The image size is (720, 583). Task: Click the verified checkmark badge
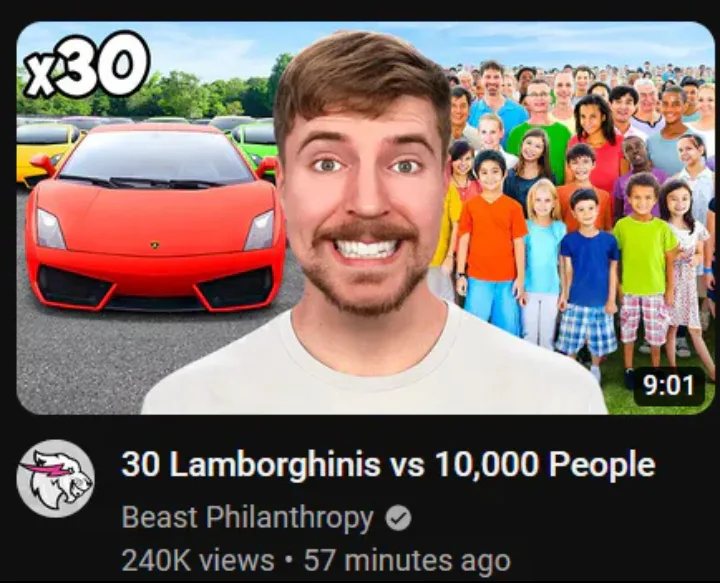[x=398, y=518]
